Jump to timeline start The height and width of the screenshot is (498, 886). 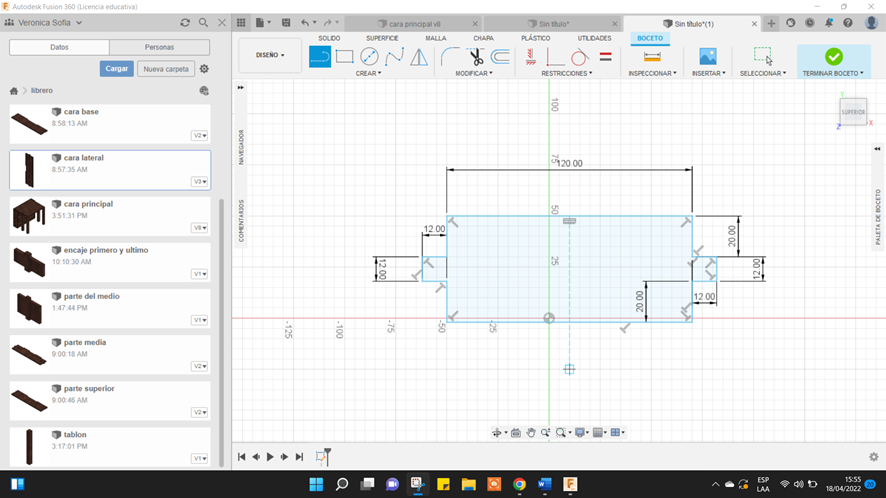[241, 457]
